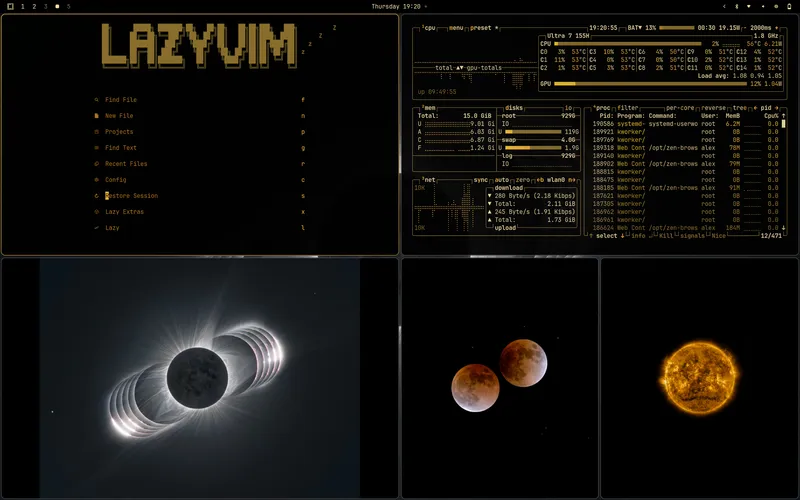Open clock dropdown arrow next to Thursday 19:20
Screen dimensions: 800x500
tap(426, 7)
